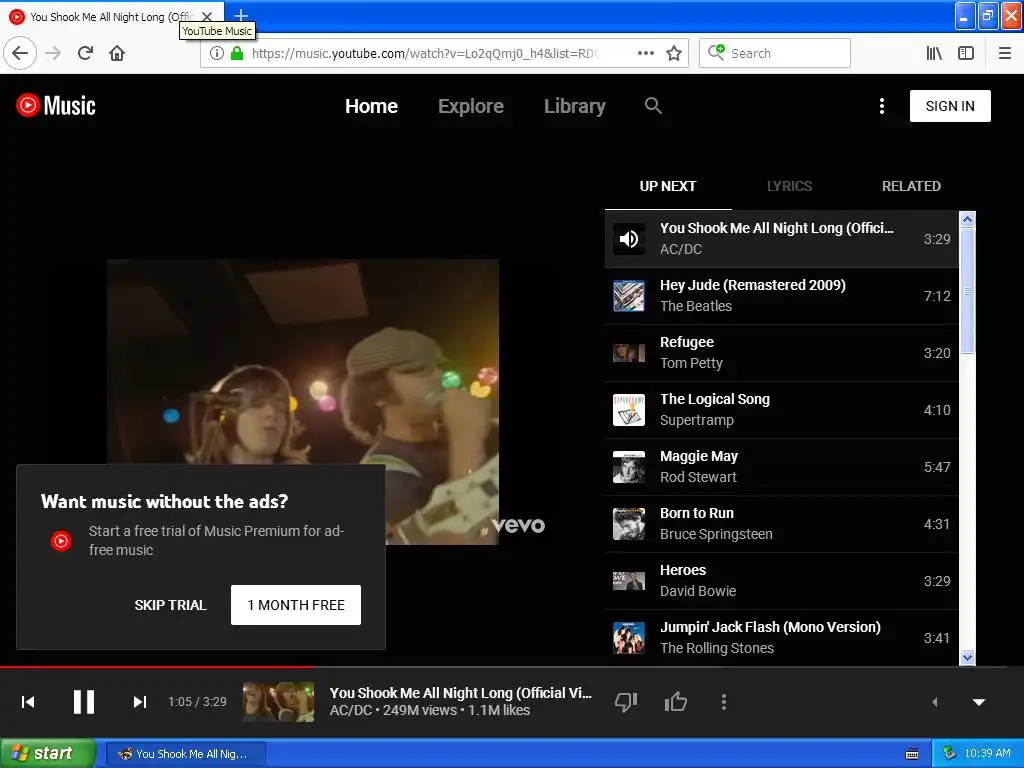1024x768 pixels.
Task: Select the Lyrics tab
Action: point(790,186)
